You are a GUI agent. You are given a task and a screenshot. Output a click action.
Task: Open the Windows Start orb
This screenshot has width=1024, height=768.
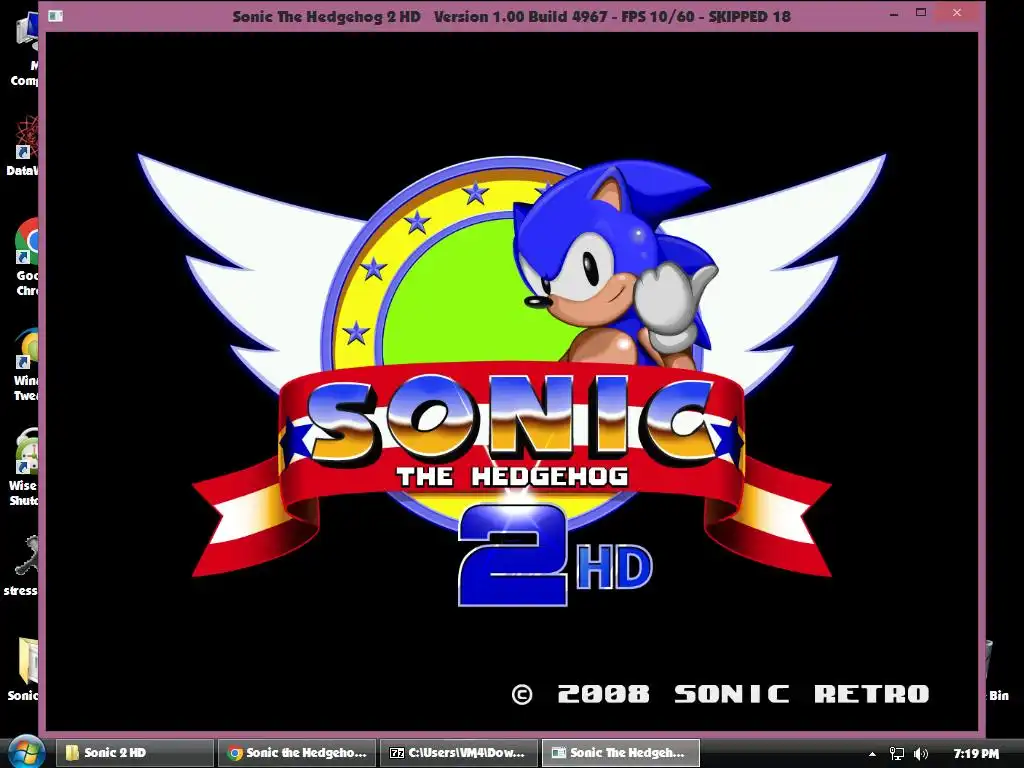26,753
